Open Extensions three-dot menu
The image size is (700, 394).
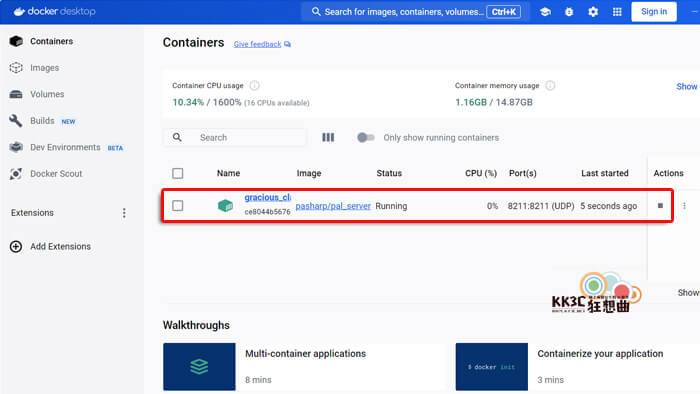pos(124,213)
